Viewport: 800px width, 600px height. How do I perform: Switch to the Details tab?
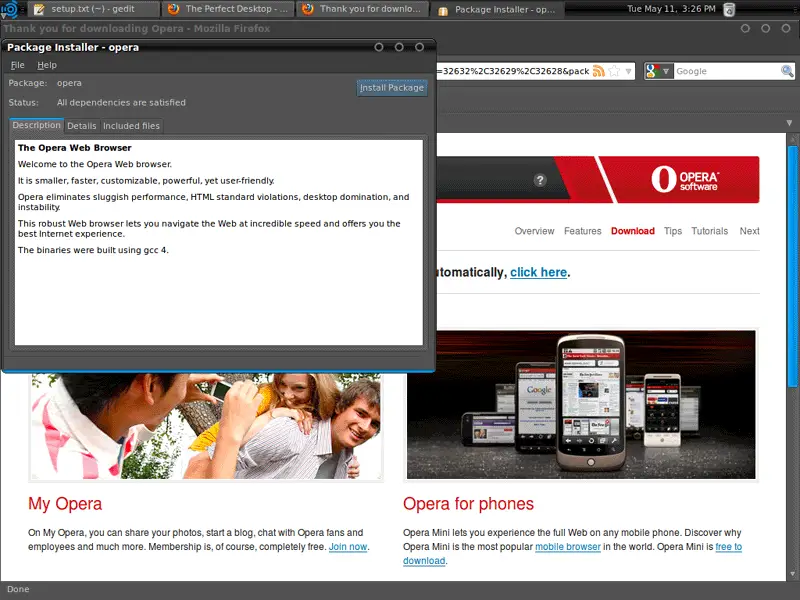click(x=82, y=126)
